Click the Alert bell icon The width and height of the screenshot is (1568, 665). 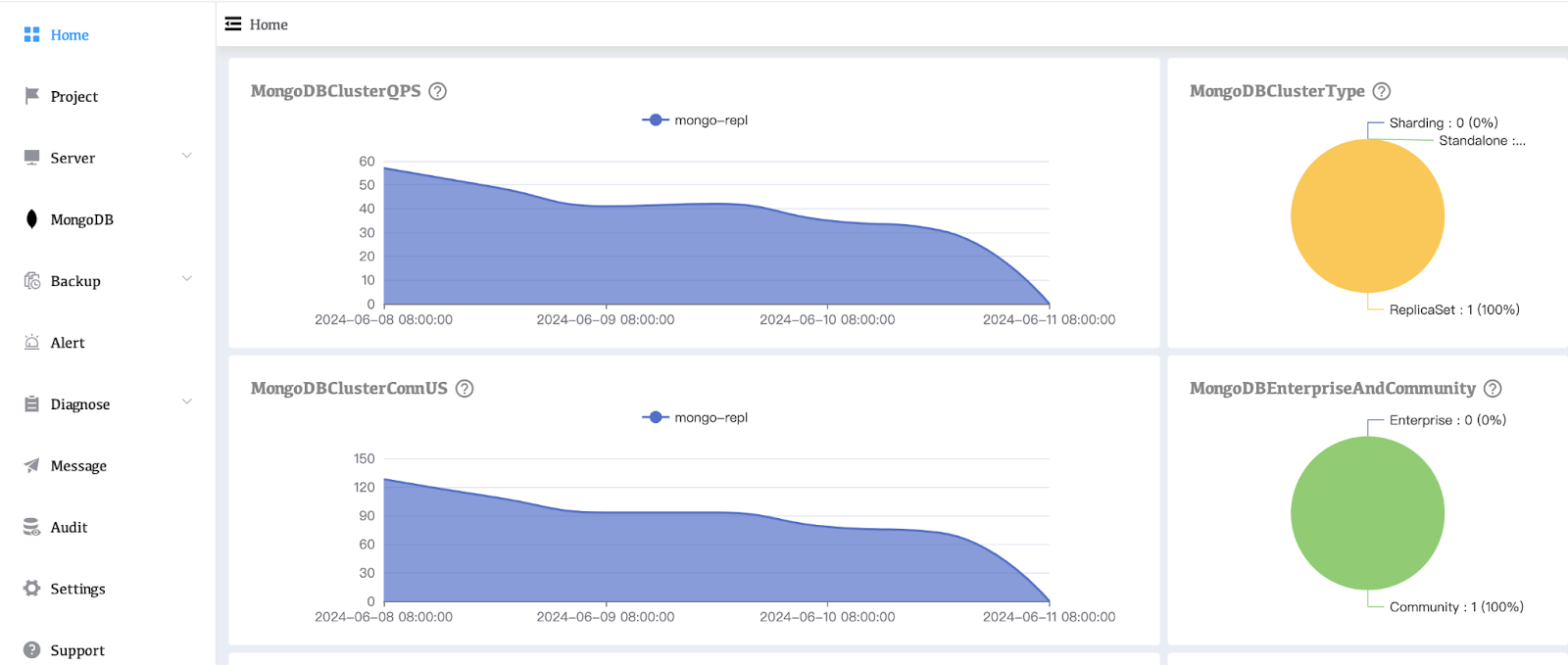click(x=32, y=343)
